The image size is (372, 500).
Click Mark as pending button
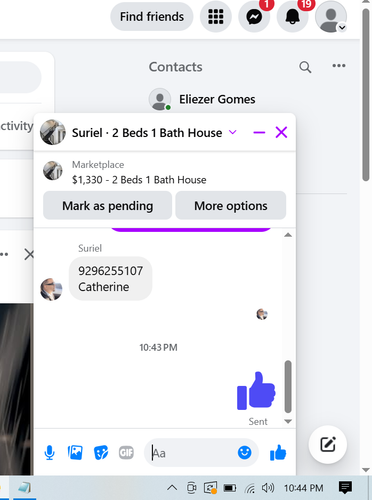coord(107,206)
